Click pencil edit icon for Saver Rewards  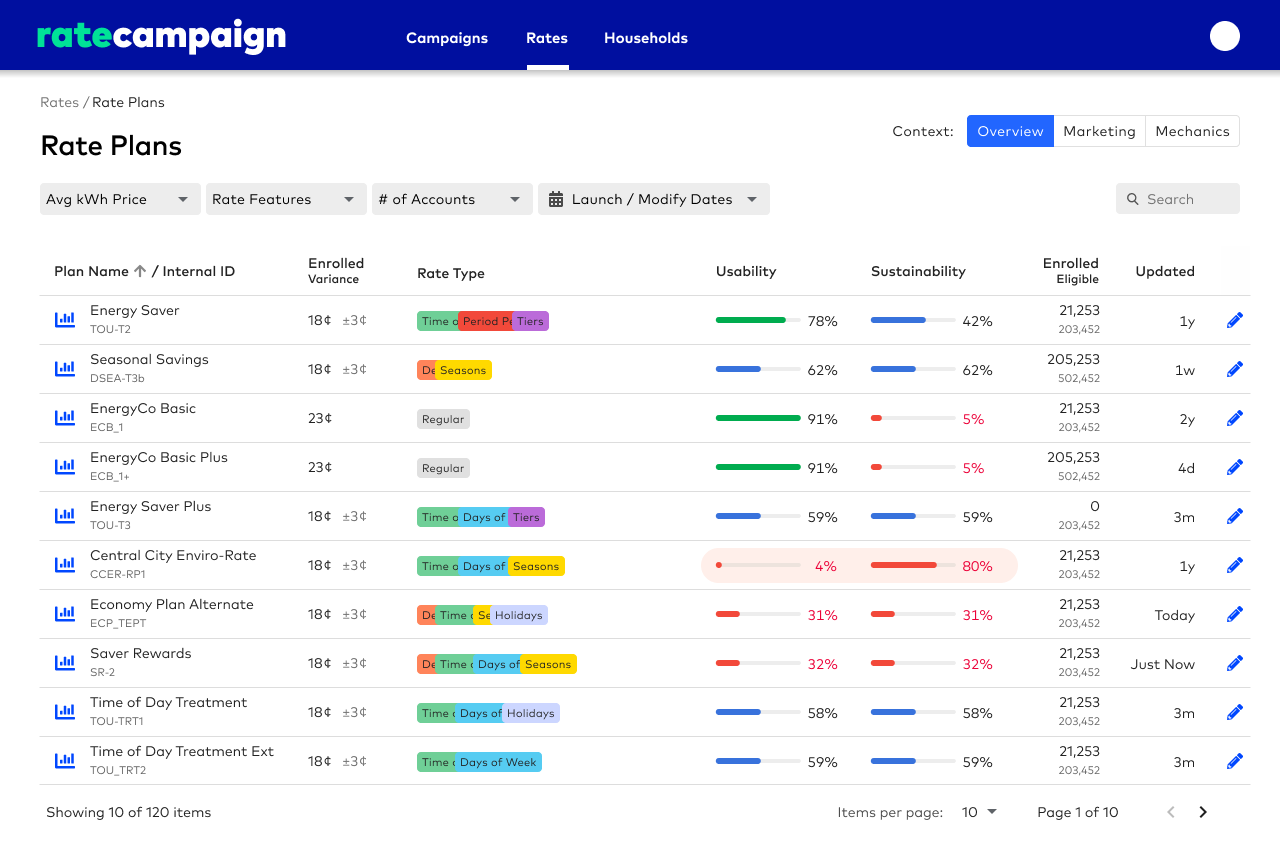point(1235,663)
